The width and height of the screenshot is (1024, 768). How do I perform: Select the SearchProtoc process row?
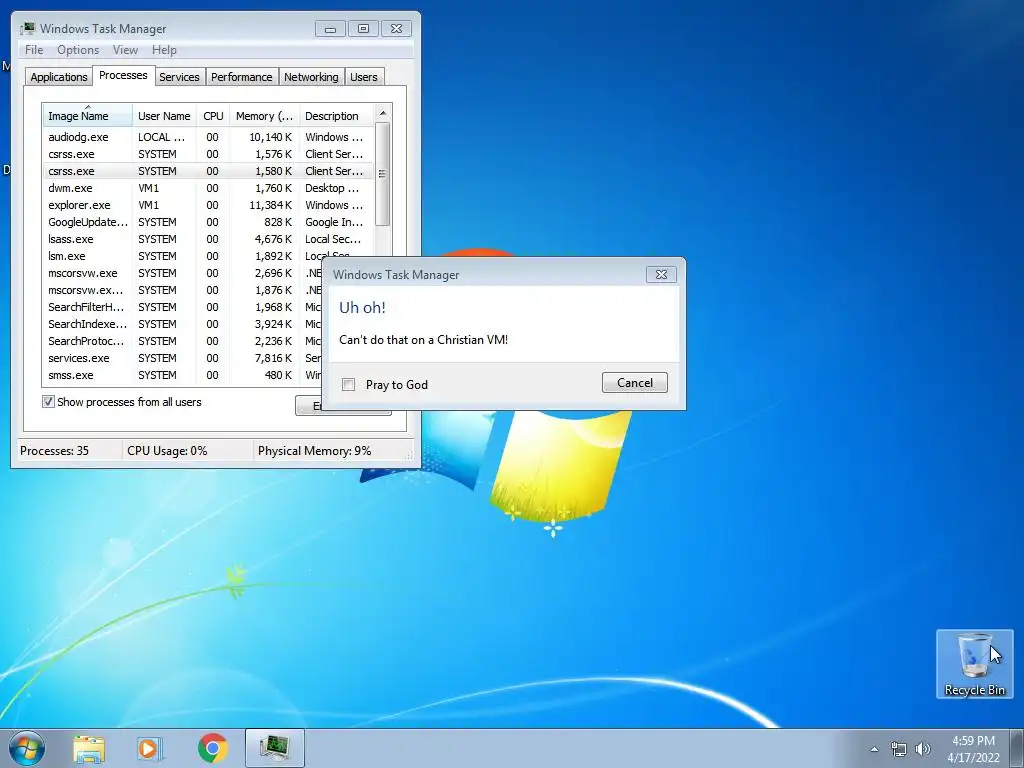click(183, 341)
